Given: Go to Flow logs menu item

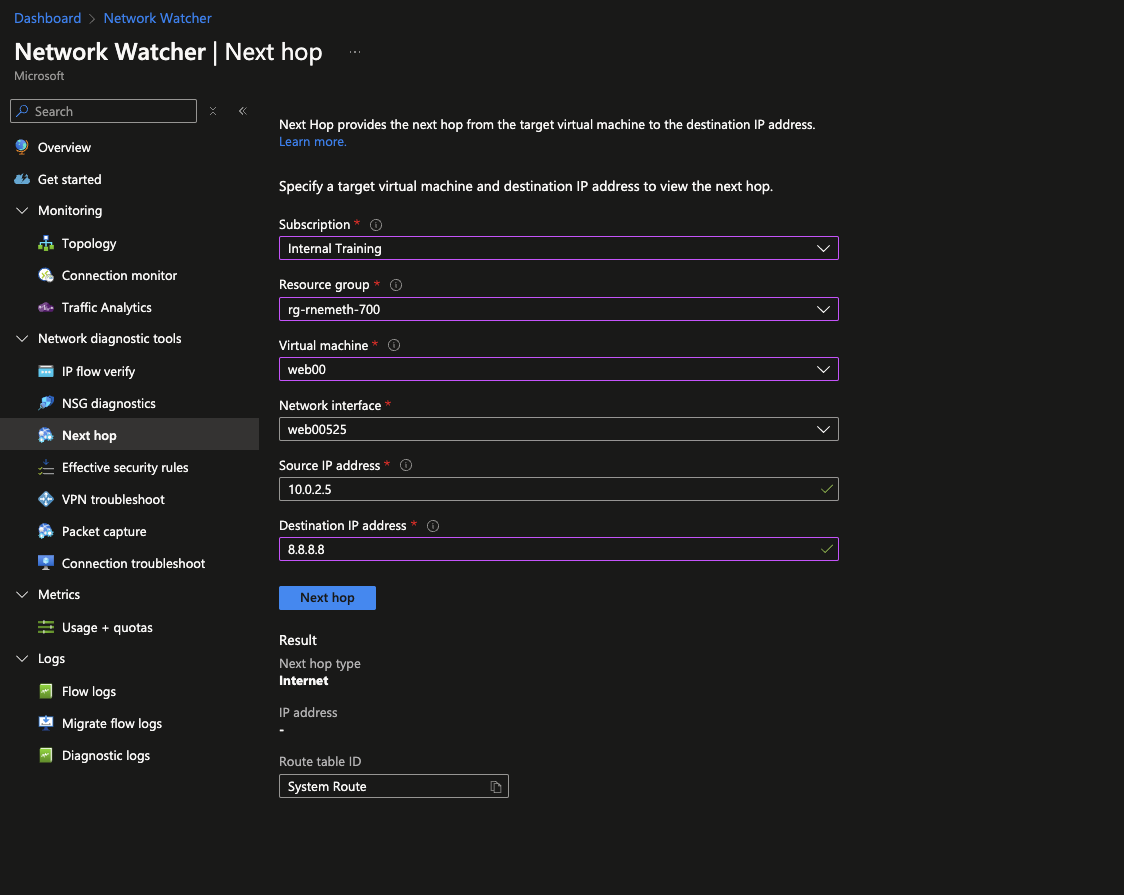Looking at the screenshot, I should (x=89, y=692).
